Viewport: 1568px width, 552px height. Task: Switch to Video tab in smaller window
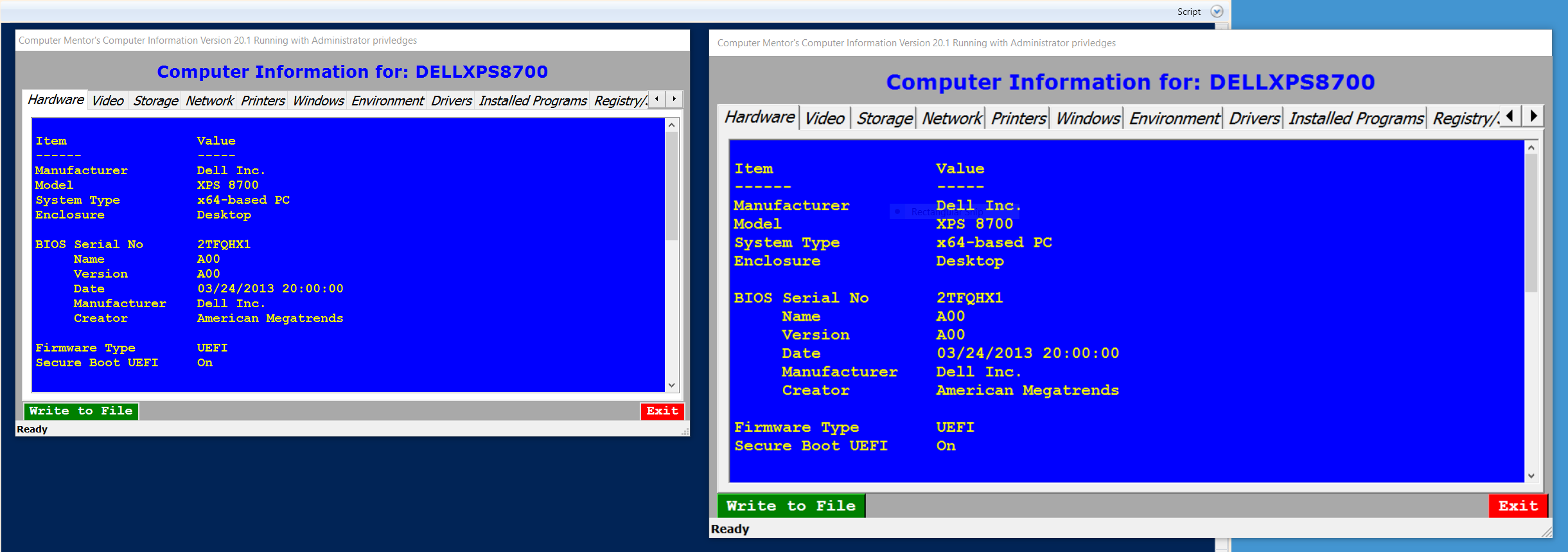coord(107,101)
